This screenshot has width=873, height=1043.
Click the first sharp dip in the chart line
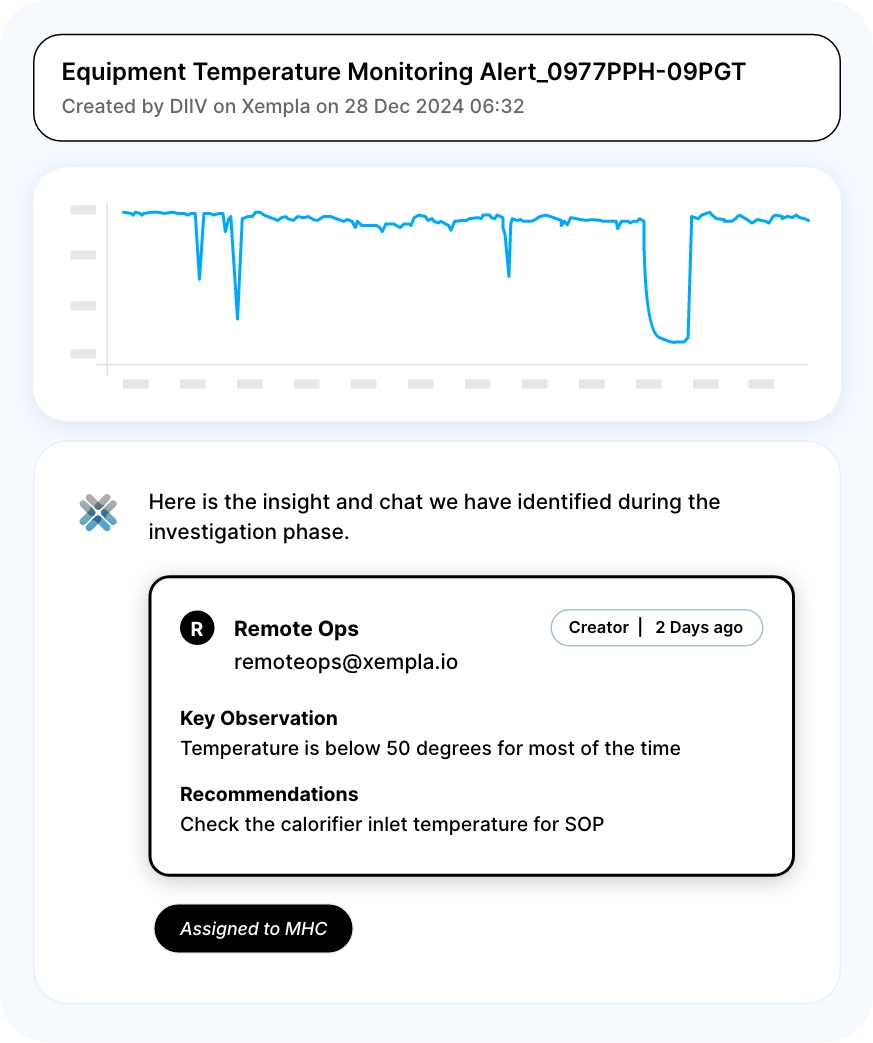[199, 275]
